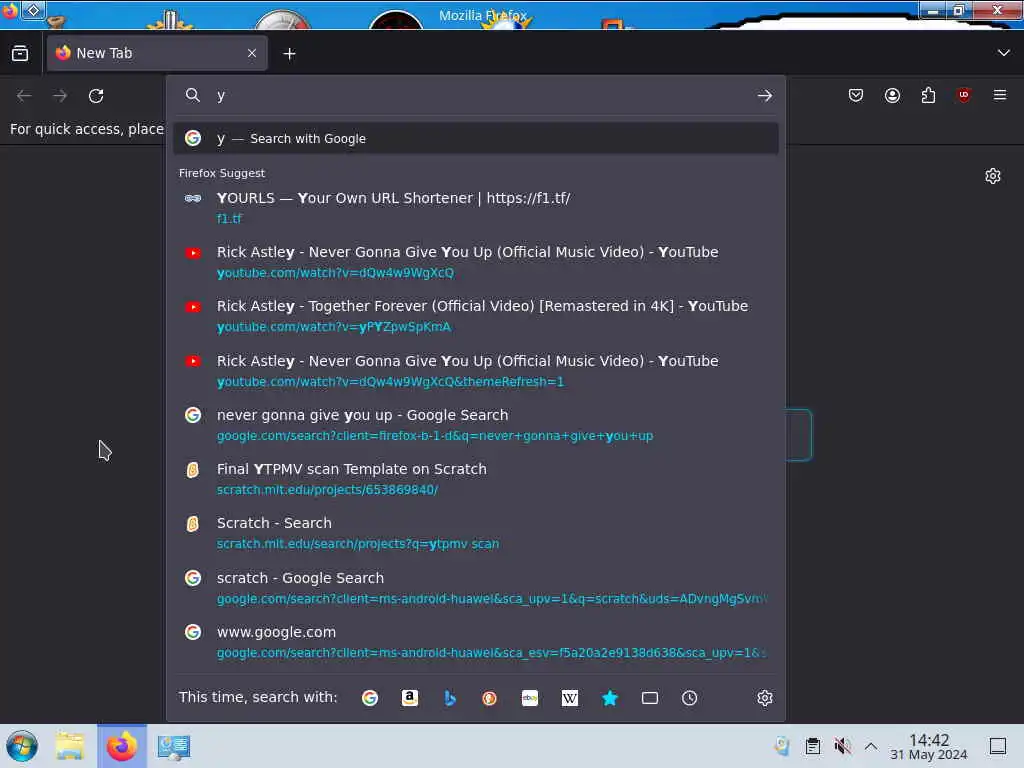Open the Scratch - Search suggestion

(x=475, y=533)
